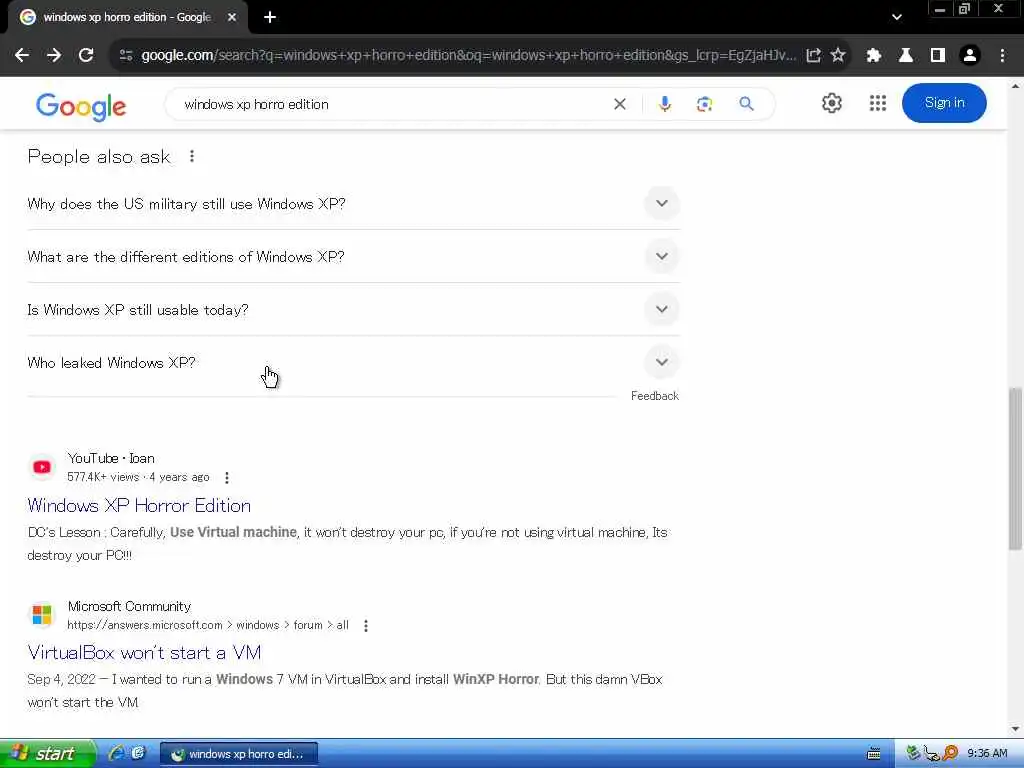Go back to the previous page

pyautogui.click(x=22, y=56)
